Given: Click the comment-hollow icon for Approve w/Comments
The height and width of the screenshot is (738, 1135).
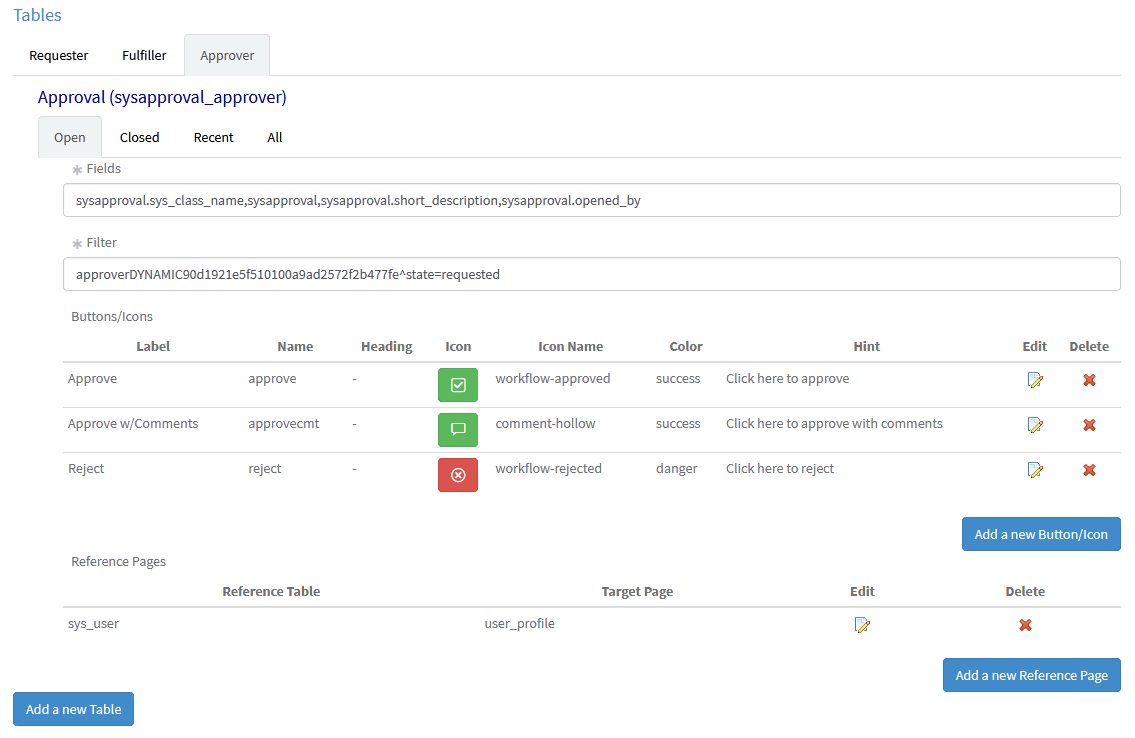Looking at the screenshot, I should 457,429.
